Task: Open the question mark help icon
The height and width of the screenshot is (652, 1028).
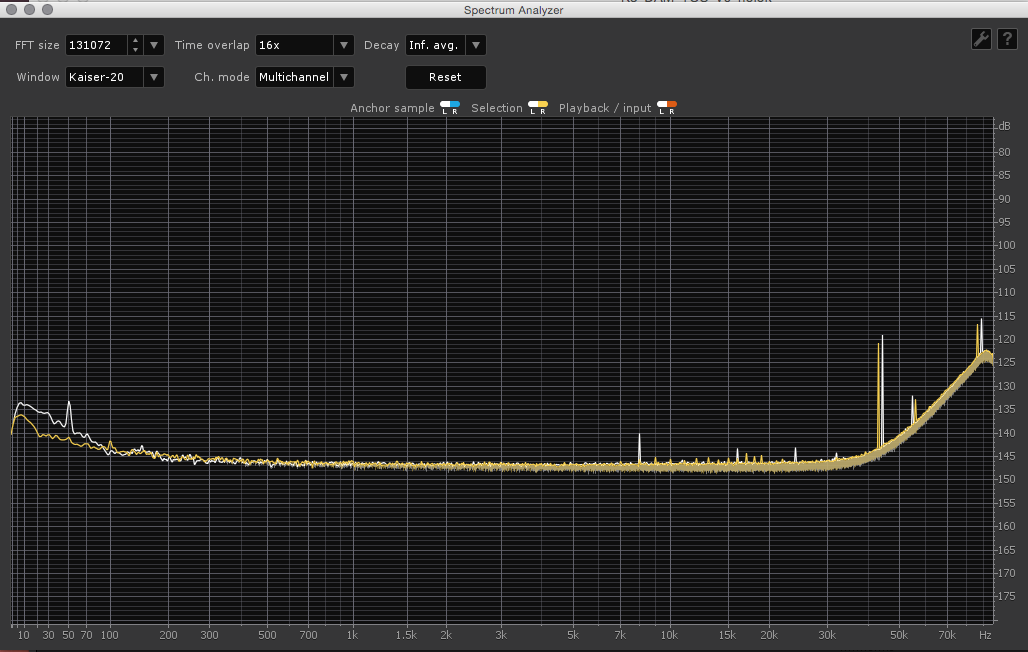Action: point(1007,39)
